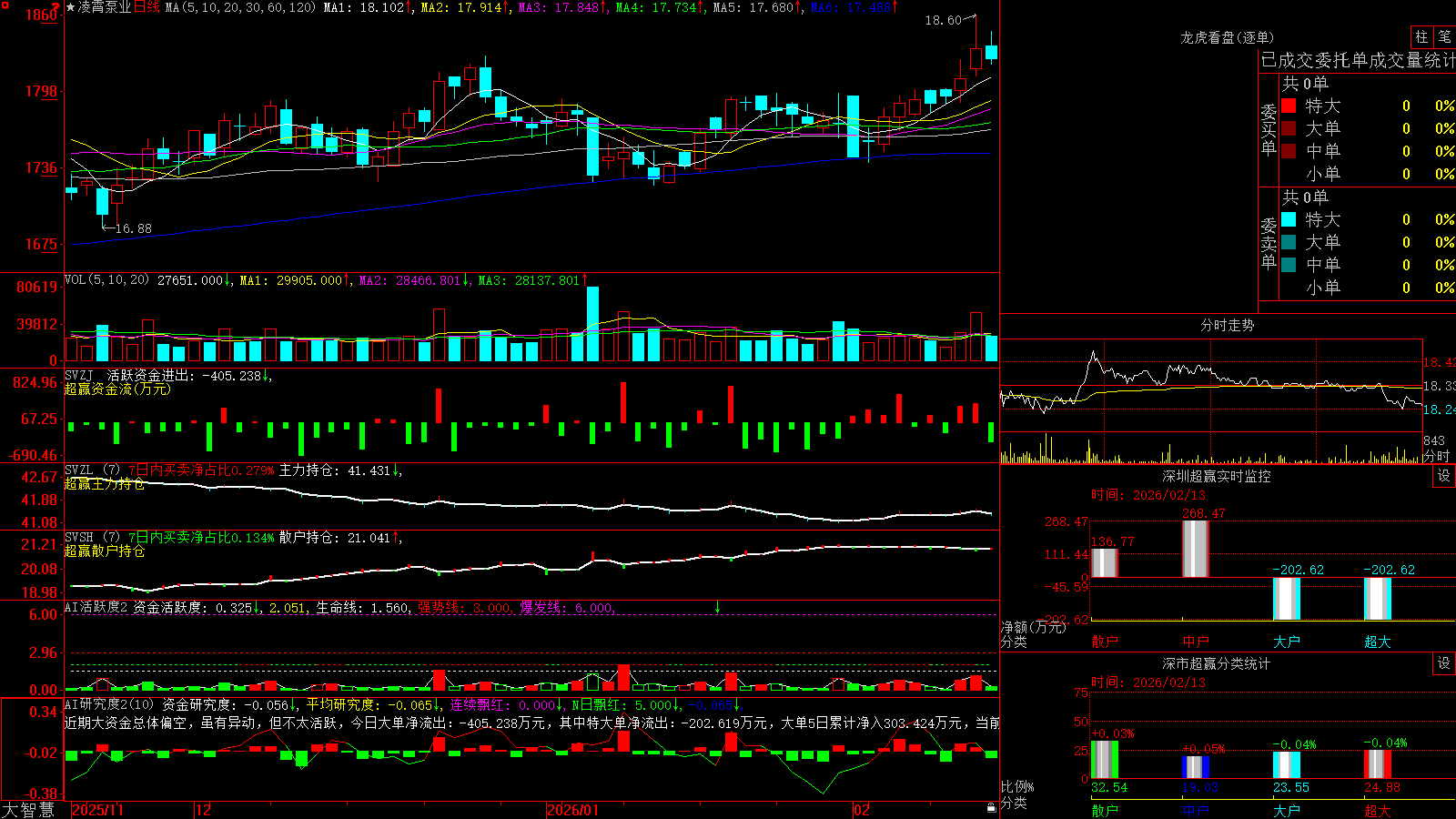Click the MA(5,10,20,30,60,120) indicator label
Viewport: 1456px width, 819px height.
click(x=240, y=7)
